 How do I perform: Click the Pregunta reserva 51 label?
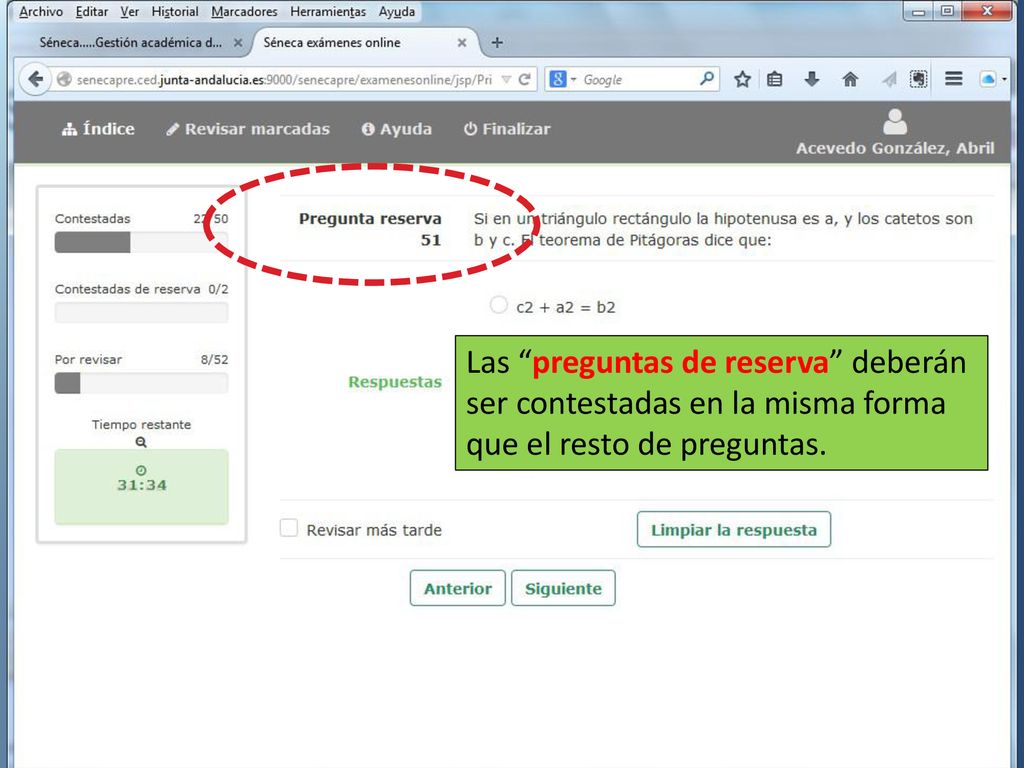click(x=370, y=229)
